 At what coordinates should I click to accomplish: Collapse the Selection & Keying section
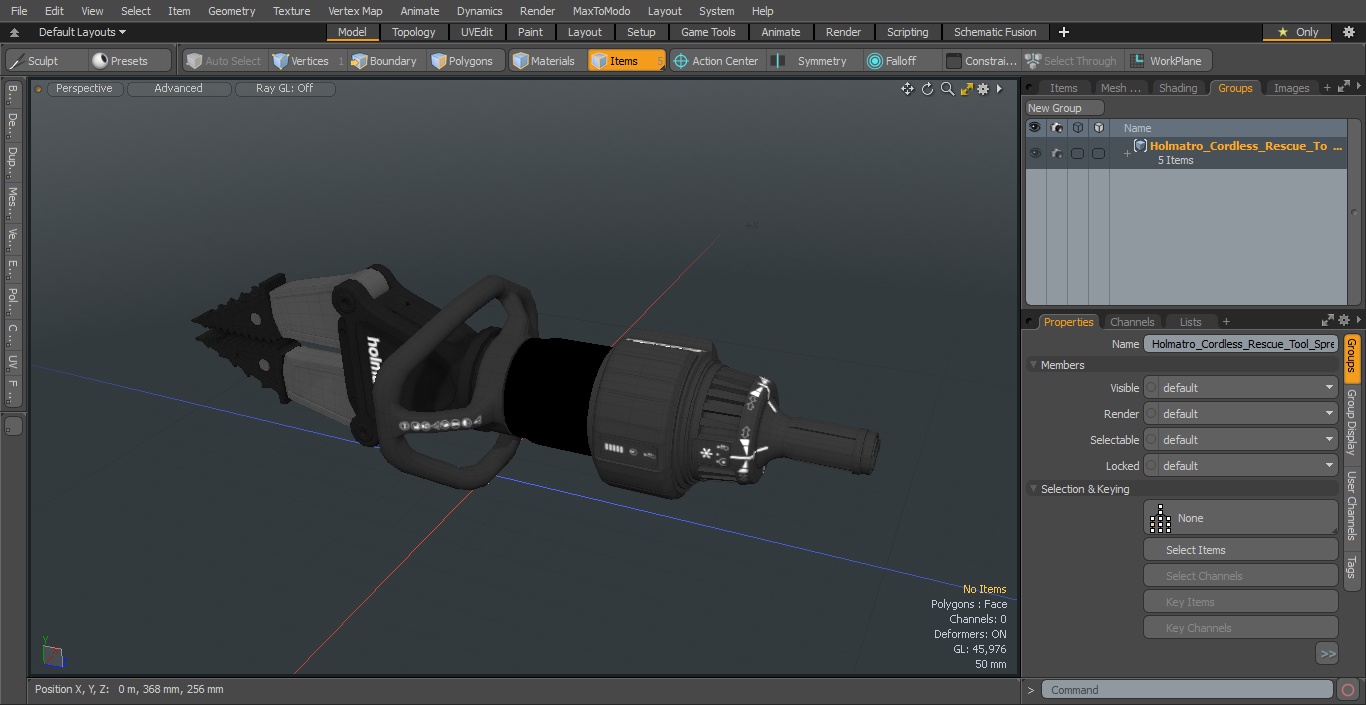(1033, 489)
